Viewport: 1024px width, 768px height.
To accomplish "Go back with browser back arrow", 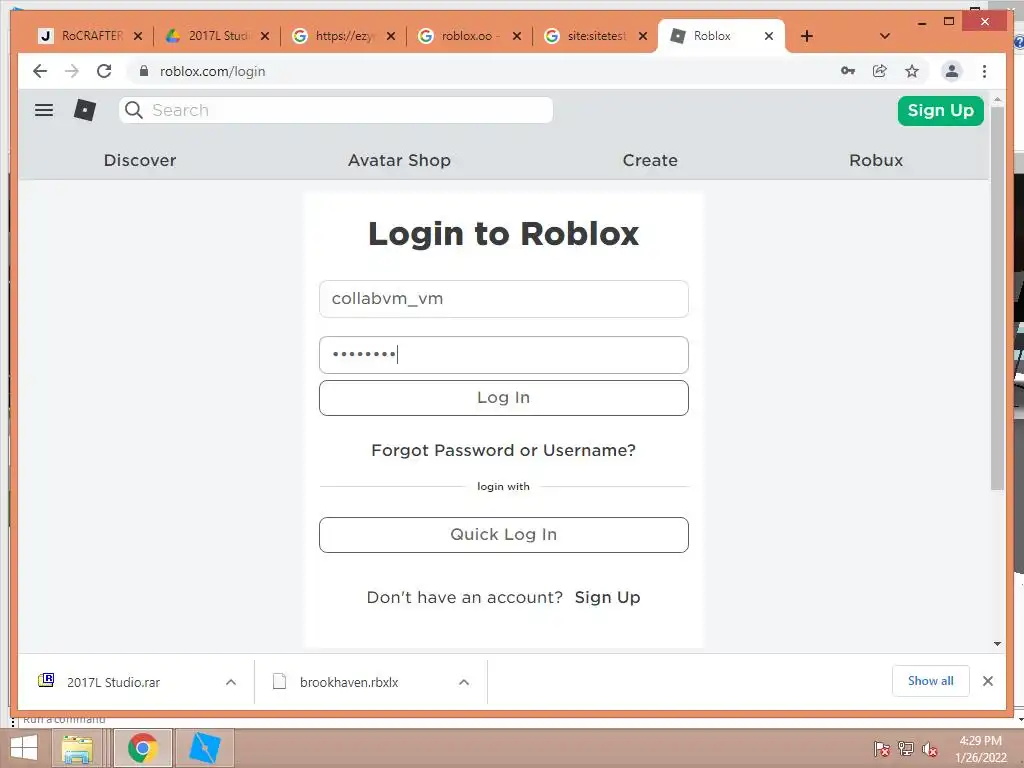I will pyautogui.click(x=40, y=71).
